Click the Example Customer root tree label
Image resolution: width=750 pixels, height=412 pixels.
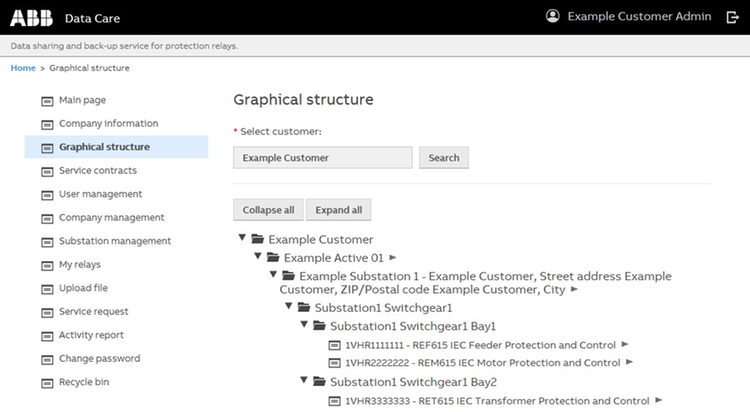pyautogui.click(x=320, y=239)
